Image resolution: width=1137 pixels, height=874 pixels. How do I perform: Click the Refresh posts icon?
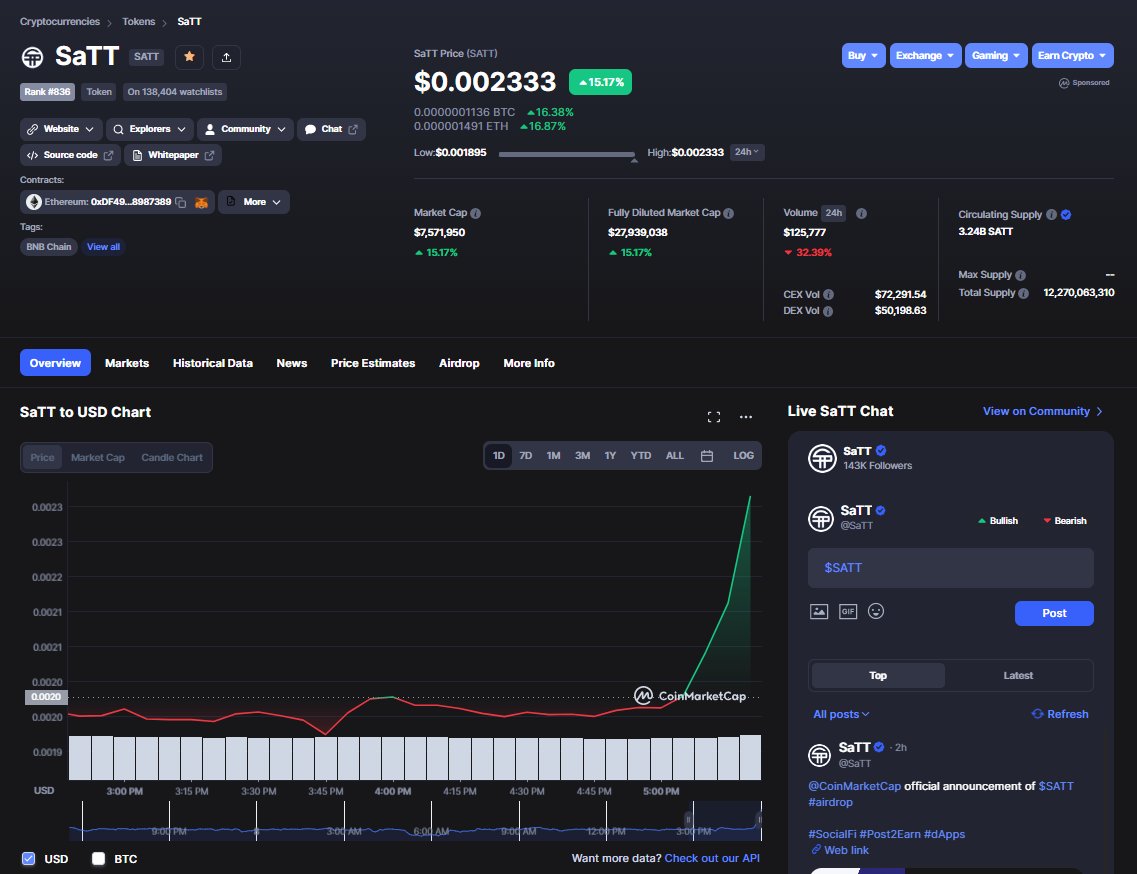(x=1038, y=714)
